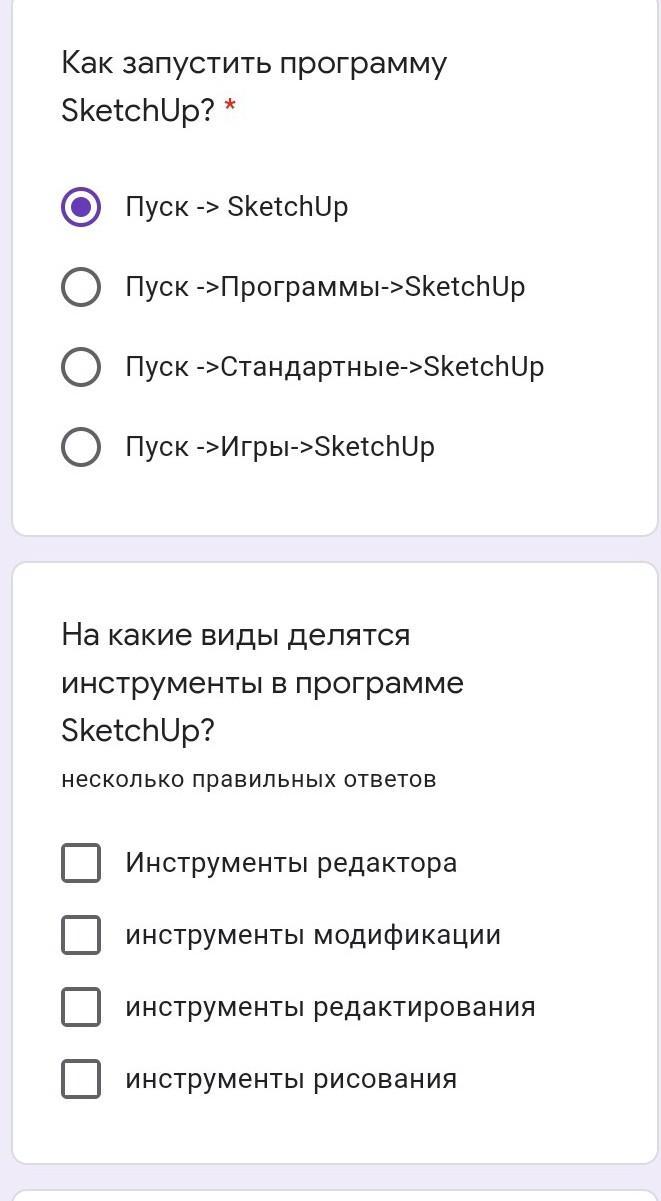Enable the 'инструменты редактирования' checkbox
The height and width of the screenshot is (1201, 661).
click(81, 1007)
